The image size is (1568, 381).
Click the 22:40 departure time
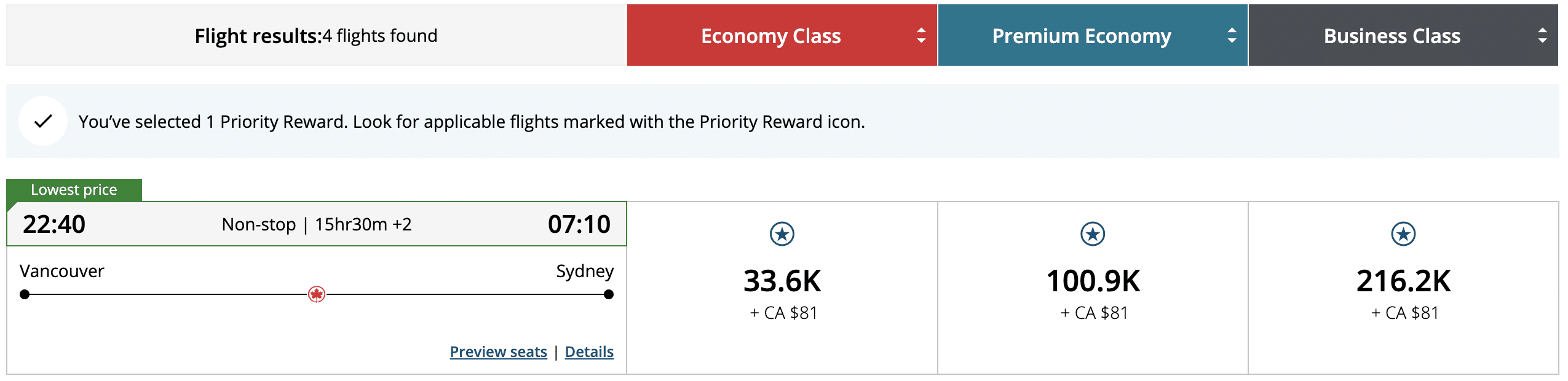pyautogui.click(x=54, y=224)
